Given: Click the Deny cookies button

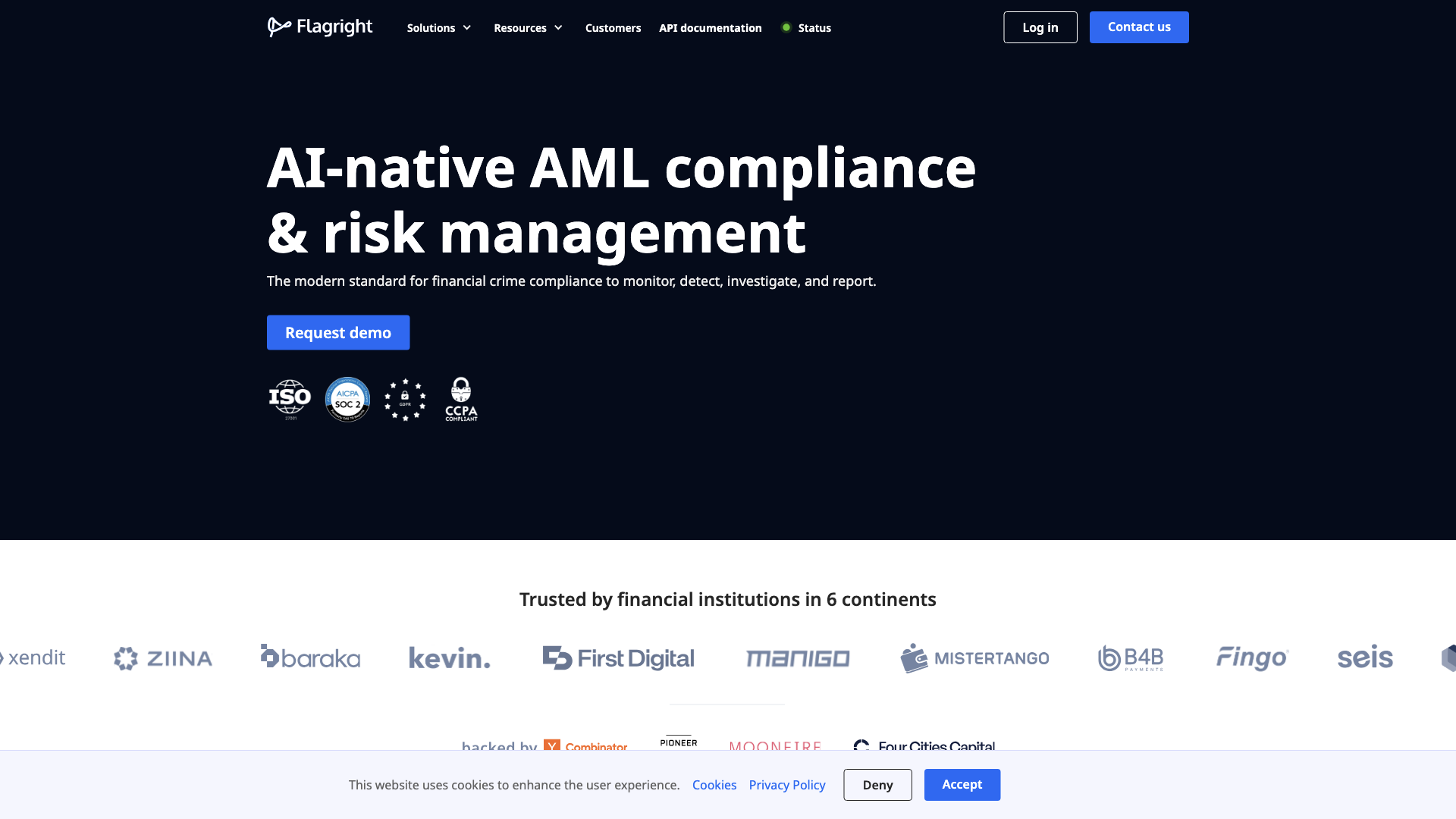Looking at the screenshot, I should coord(877,785).
